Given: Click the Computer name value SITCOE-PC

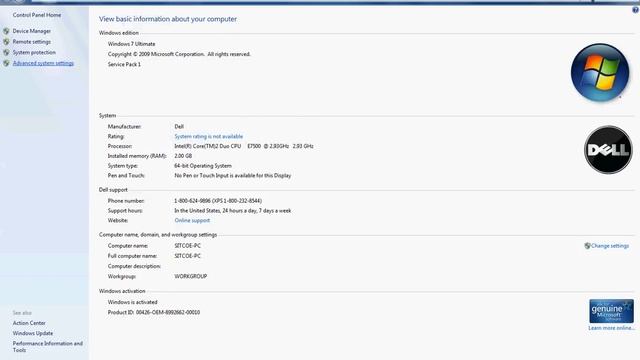Looking at the screenshot, I should 188,246.
